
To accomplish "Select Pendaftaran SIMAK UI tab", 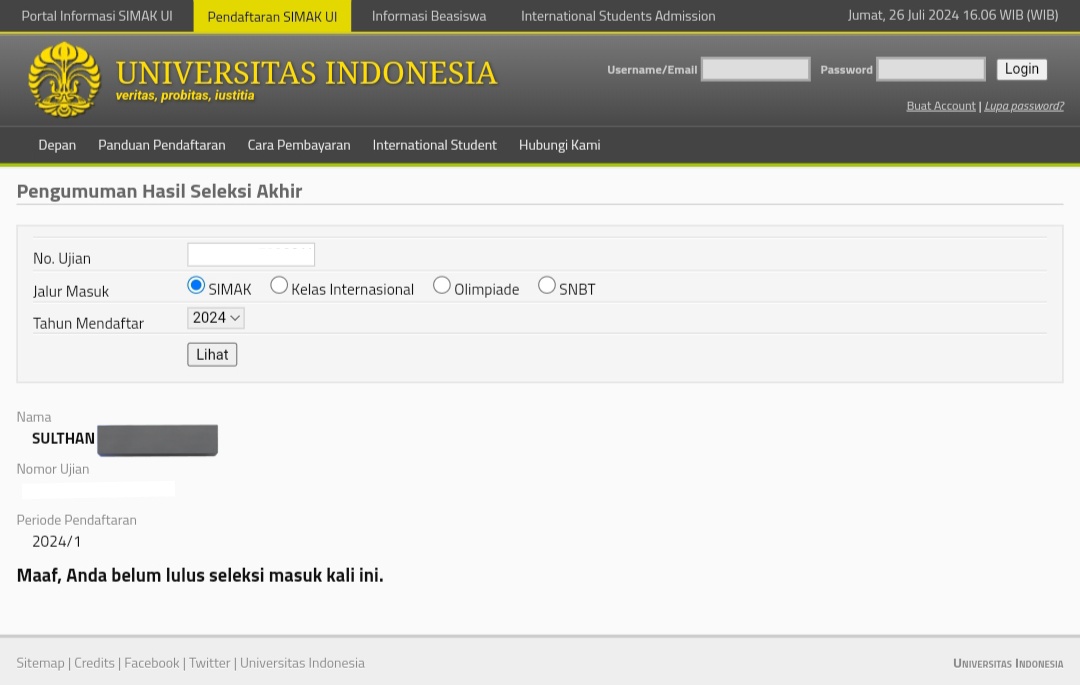I will pyautogui.click(x=272, y=16).
